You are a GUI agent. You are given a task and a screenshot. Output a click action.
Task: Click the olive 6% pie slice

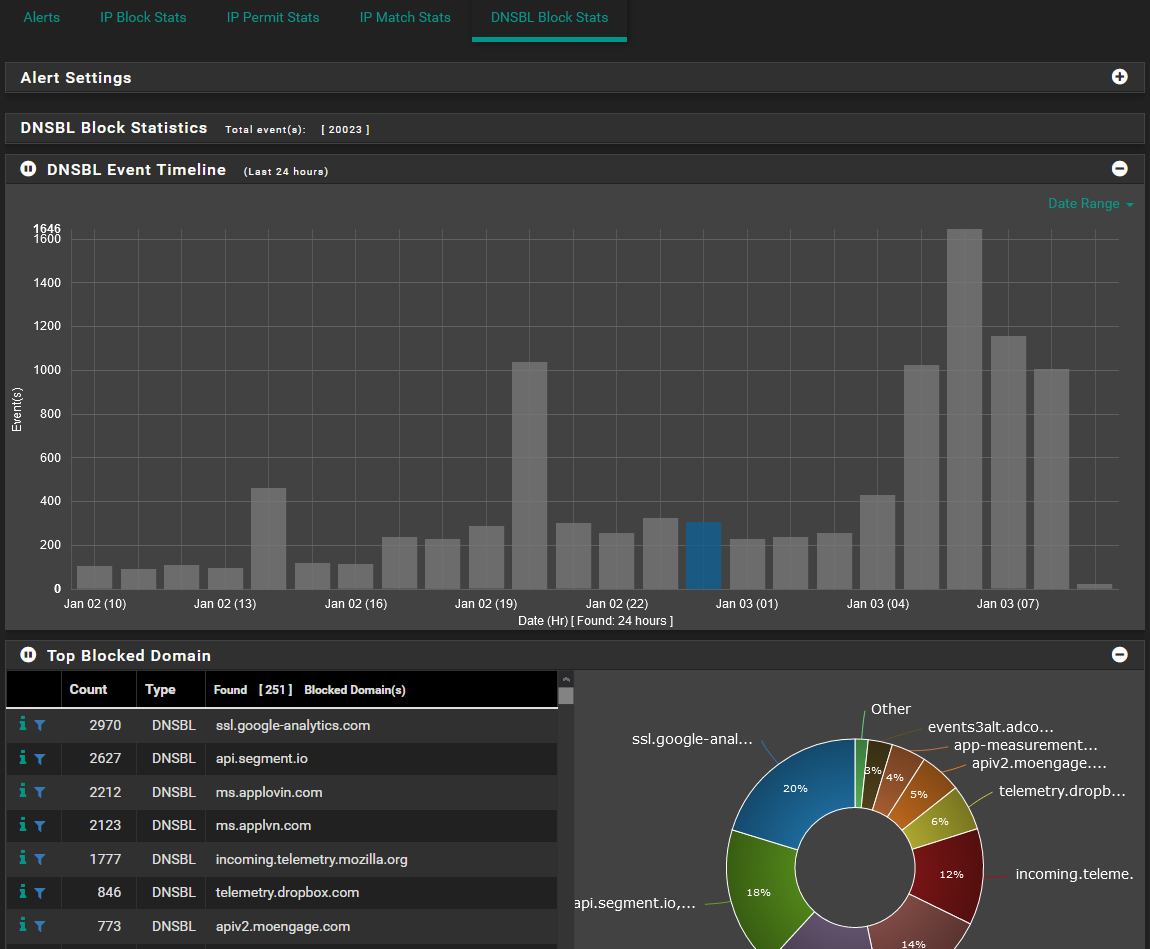[x=940, y=821]
